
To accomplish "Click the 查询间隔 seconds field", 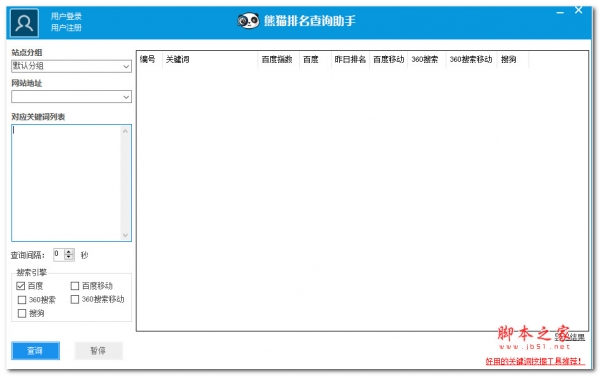I will tap(59, 255).
